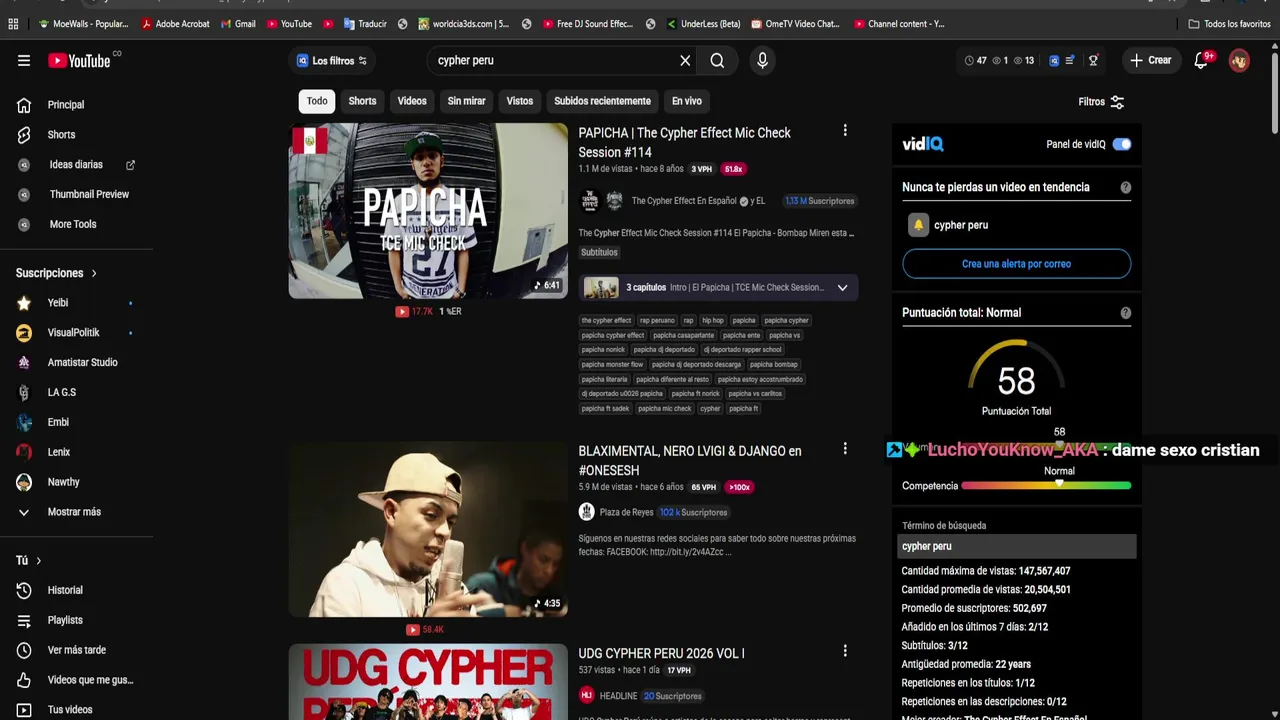Expand Suscripciones section
The height and width of the screenshot is (720, 1280).
[x=57, y=273]
